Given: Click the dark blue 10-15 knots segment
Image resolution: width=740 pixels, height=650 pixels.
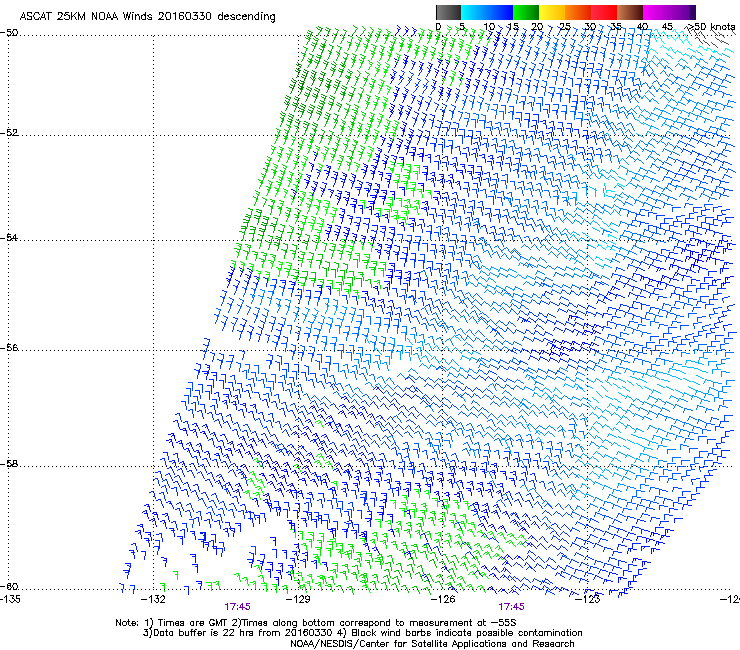Looking at the screenshot, I should tap(500, 12).
